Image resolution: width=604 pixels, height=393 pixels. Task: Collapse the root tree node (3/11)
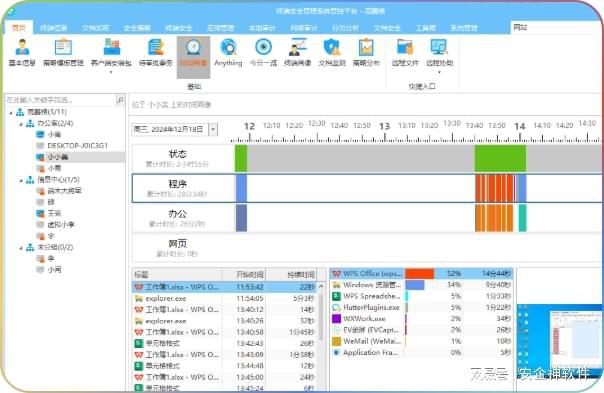click(x=11, y=113)
